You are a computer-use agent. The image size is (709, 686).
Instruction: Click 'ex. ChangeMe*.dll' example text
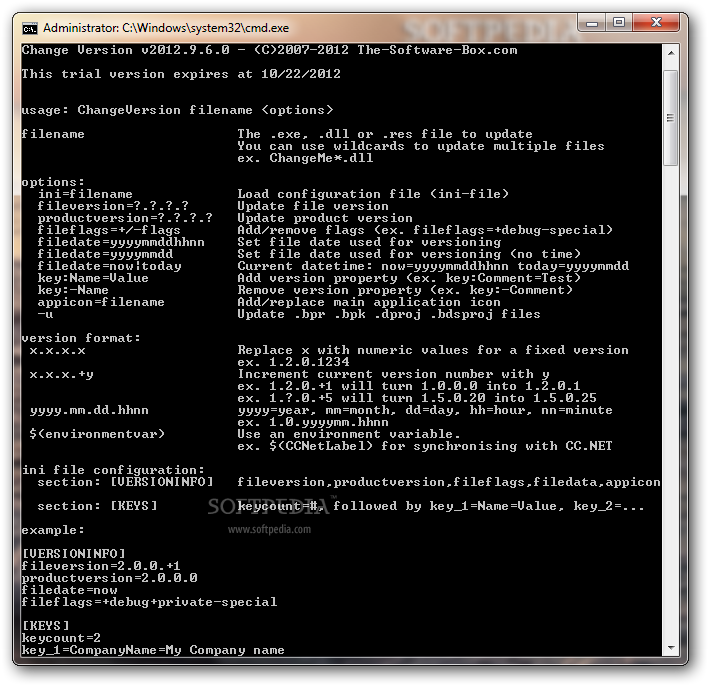point(305,158)
